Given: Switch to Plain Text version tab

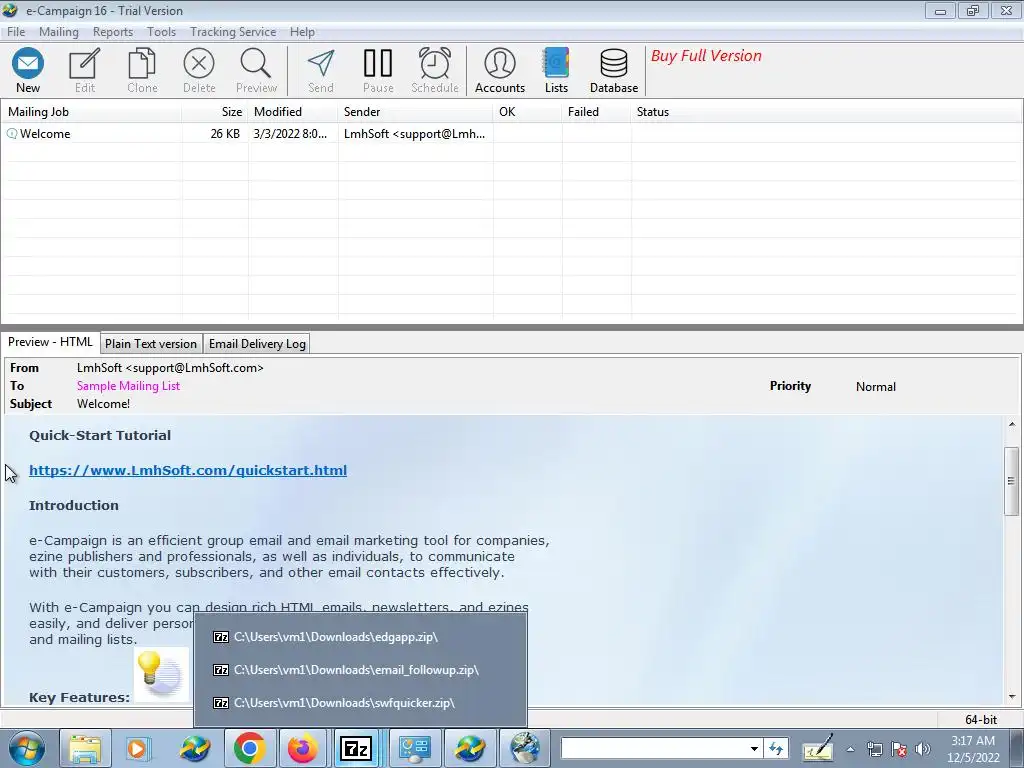Looking at the screenshot, I should pyautogui.click(x=151, y=344).
